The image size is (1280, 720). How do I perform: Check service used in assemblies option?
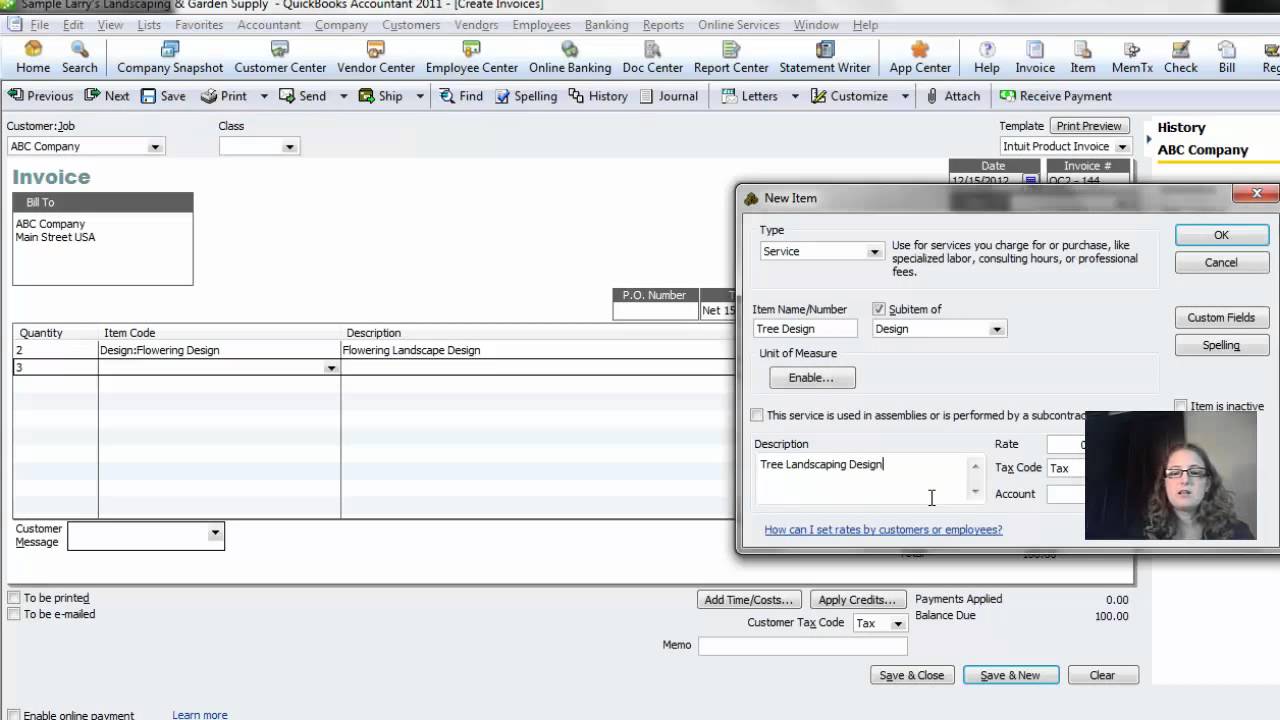(x=757, y=415)
